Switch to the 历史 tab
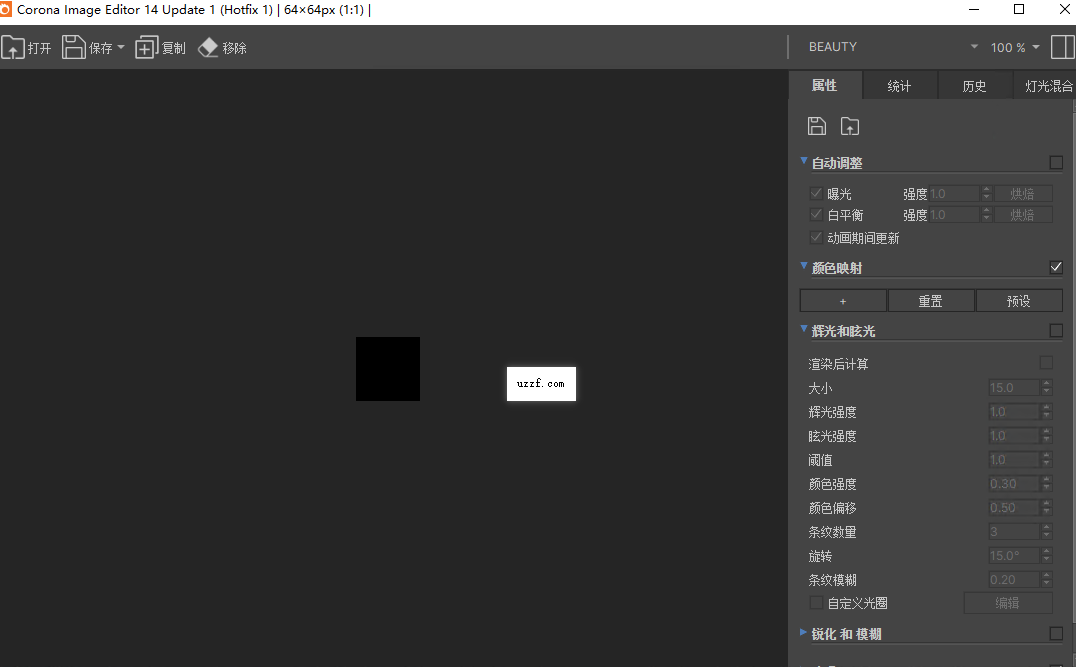Image resolution: width=1076 pixels, height=667 pixels. pyautogui.click(x=974, y=85)
